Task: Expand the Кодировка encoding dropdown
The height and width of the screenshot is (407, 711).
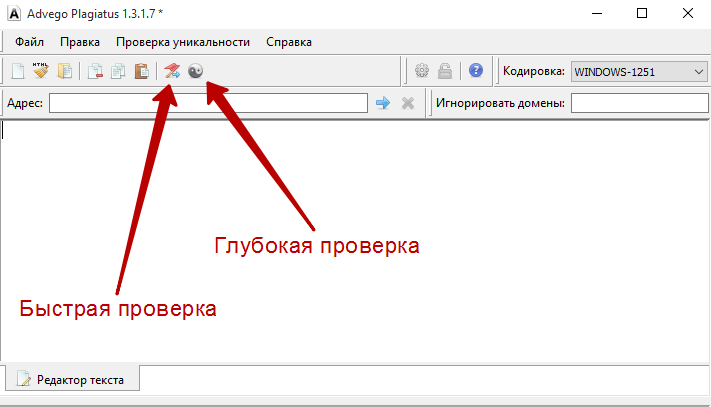Action: pyautogui.click(x=639, y=72)
